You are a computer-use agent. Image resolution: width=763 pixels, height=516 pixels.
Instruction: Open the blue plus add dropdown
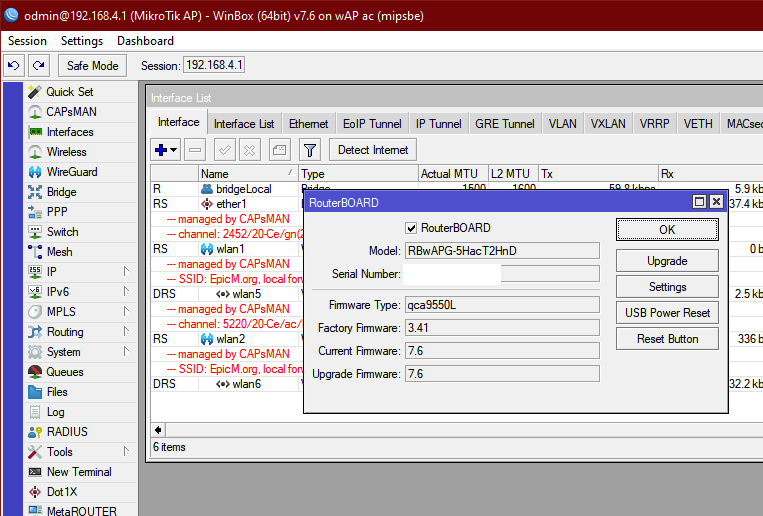coord(165,150)
